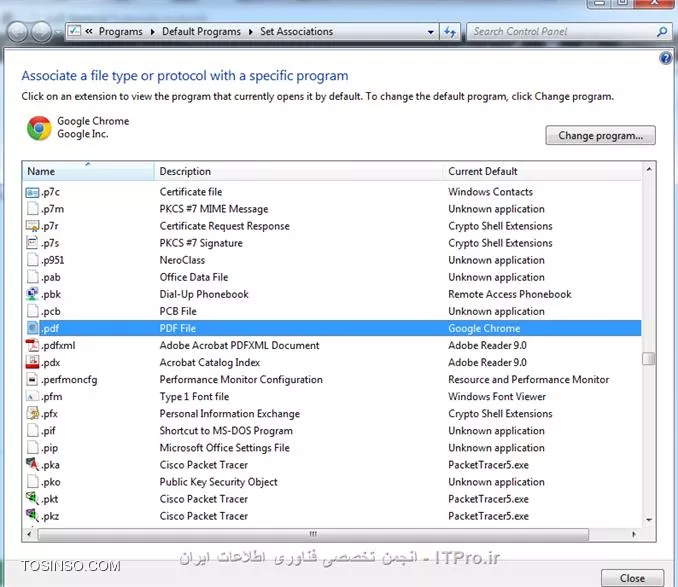Viewport: 678px width, 587px height.
Task: Expand the arrow after Default Programs breadcrumb
Action: (x=251, y=32)
